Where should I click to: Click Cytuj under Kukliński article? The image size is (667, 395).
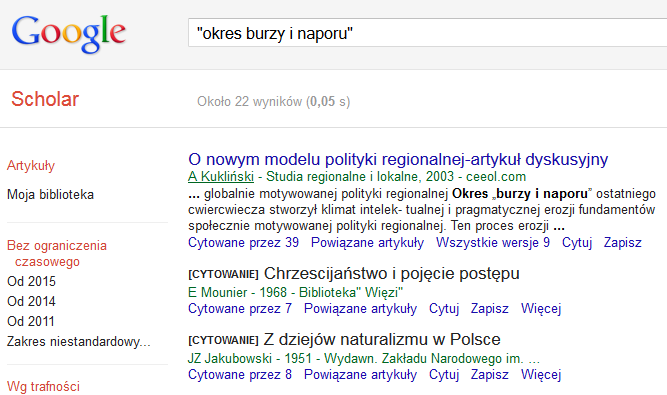[577, 242]
